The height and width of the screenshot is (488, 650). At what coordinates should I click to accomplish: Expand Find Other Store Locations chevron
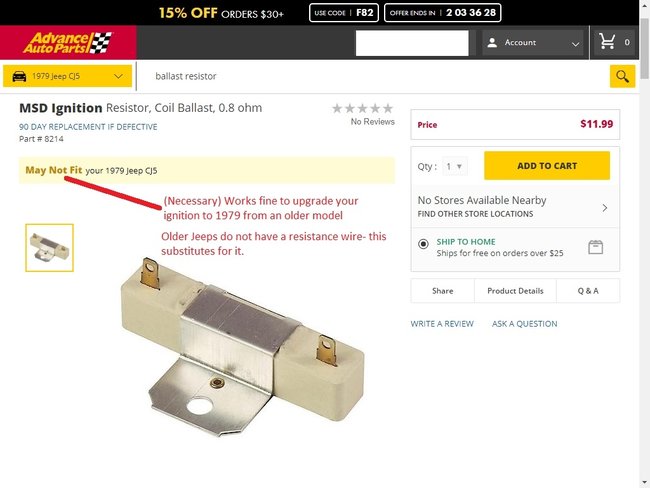pyautogui.click(x=604, y=207)
